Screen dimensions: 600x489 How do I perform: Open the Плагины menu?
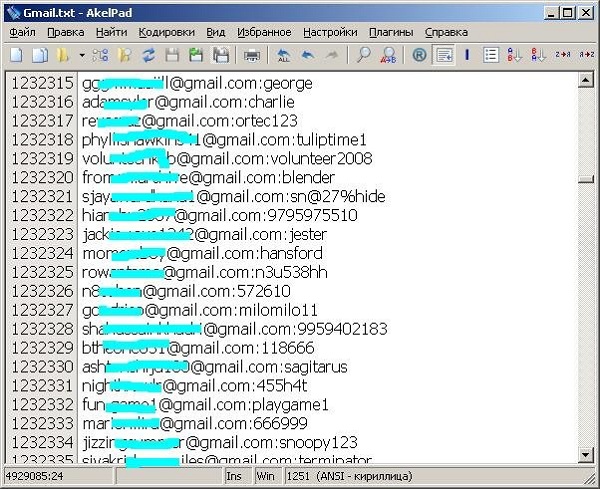tap(391, 33)
